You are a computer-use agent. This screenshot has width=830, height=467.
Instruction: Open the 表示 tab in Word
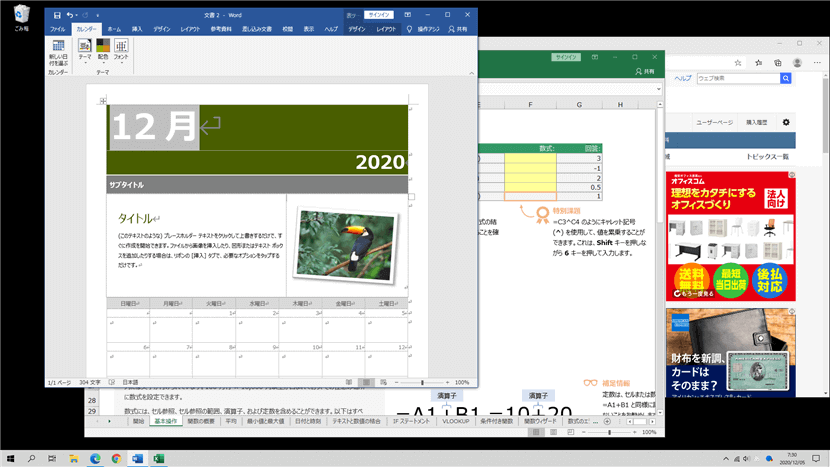point(309,29)
